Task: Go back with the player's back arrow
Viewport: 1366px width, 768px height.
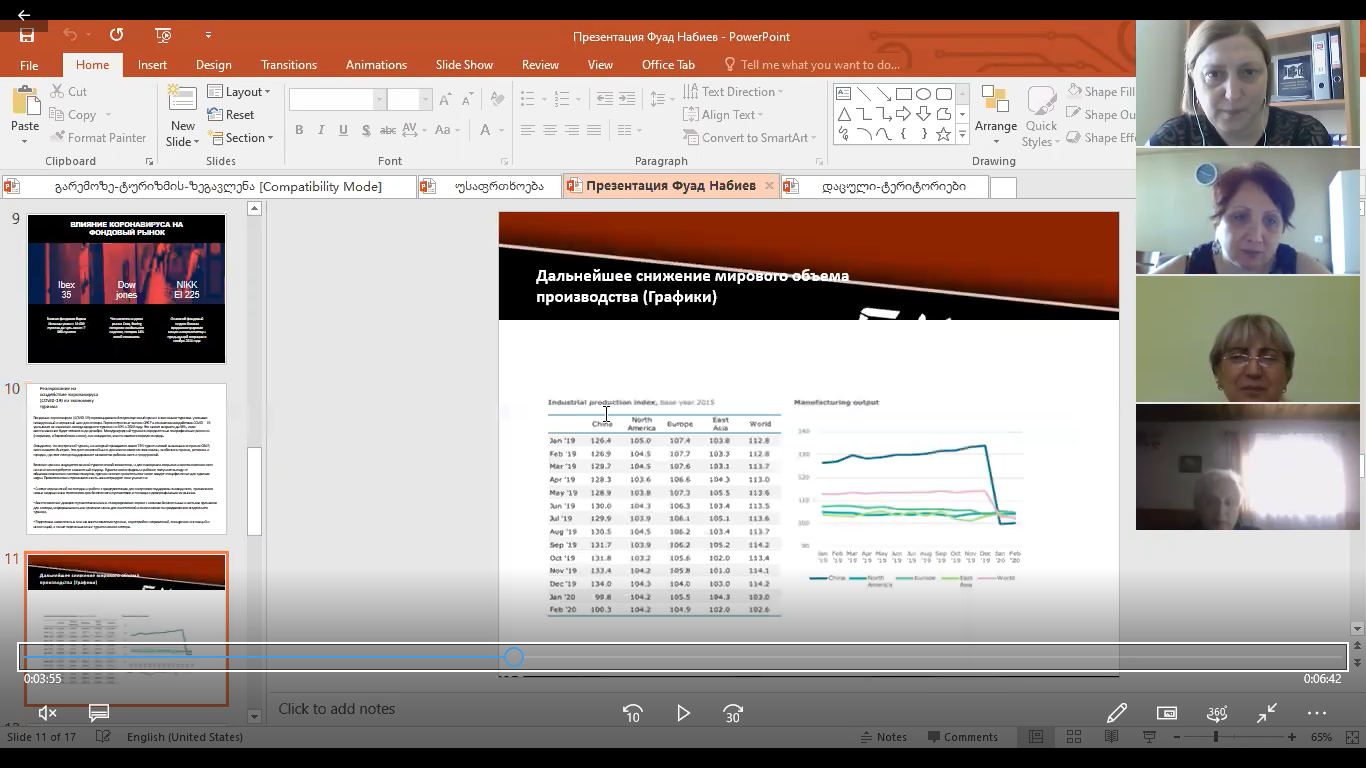Action: tap(23, 15)
